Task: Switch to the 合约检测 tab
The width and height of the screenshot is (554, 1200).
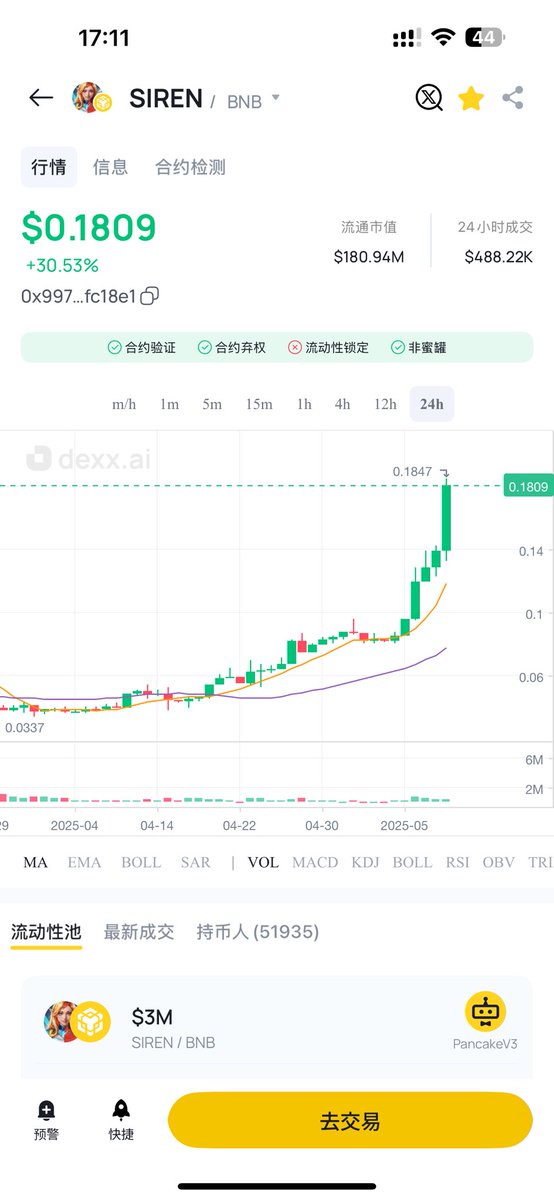Action: pos(190,167)
